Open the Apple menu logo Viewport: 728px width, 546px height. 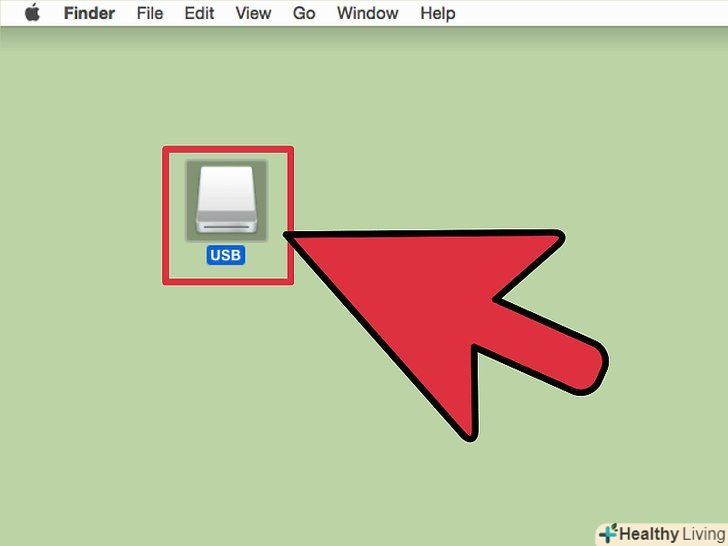32,13
